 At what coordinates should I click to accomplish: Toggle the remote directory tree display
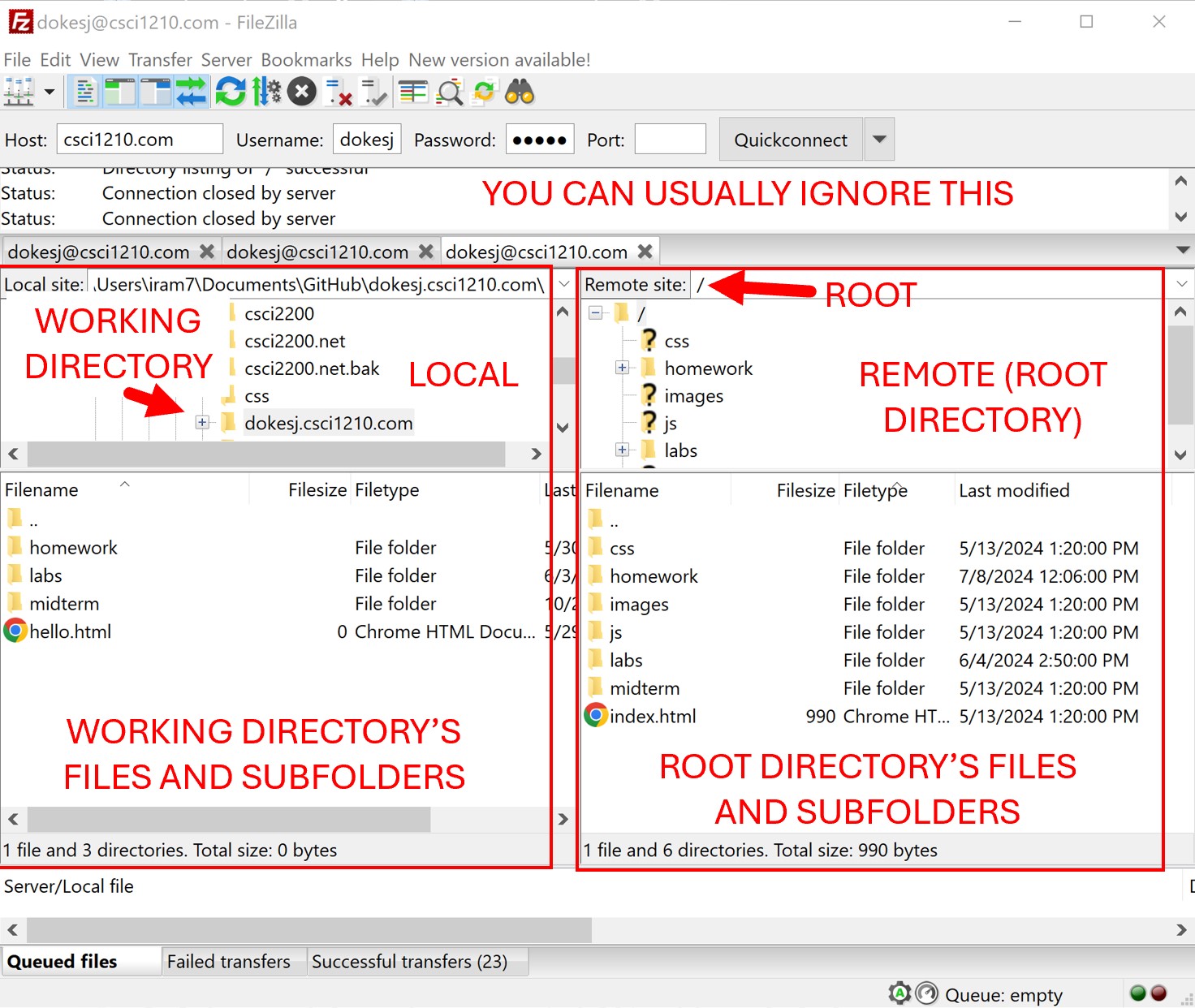(155, 93)
